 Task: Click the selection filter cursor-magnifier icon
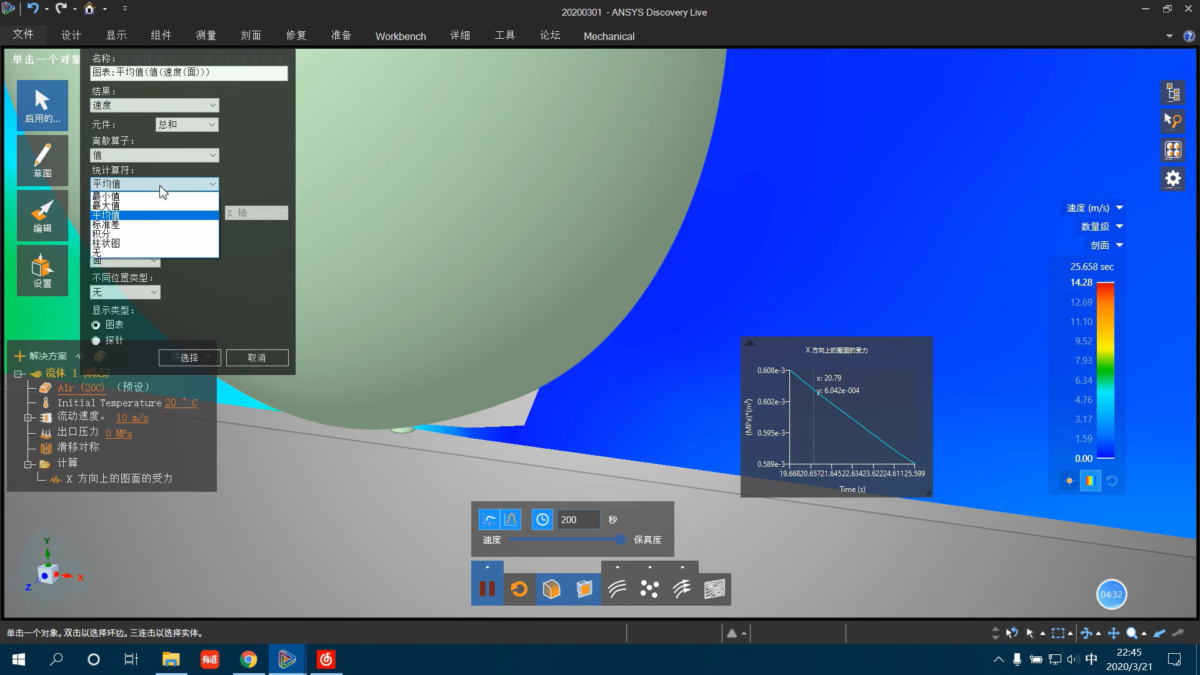pyautogui.click(x=1173, y=121)
